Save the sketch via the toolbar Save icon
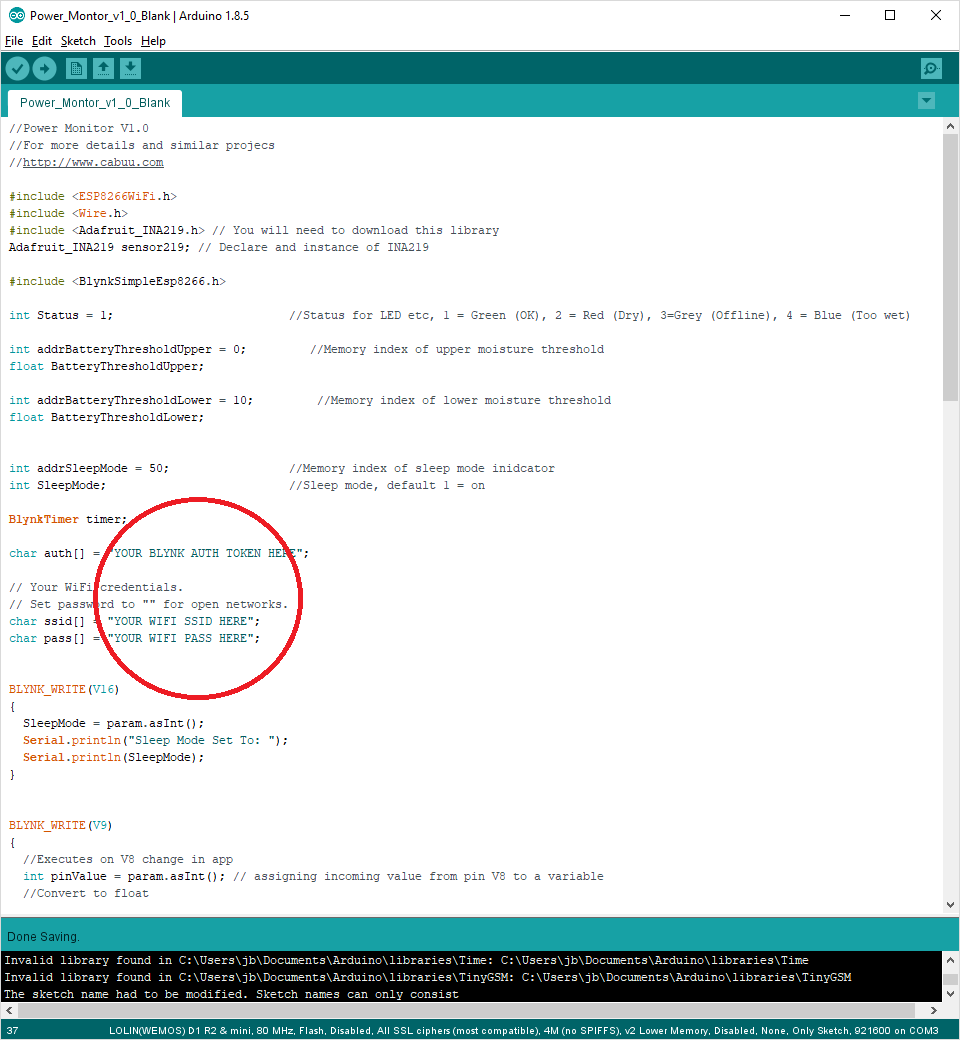 [131, 68]
